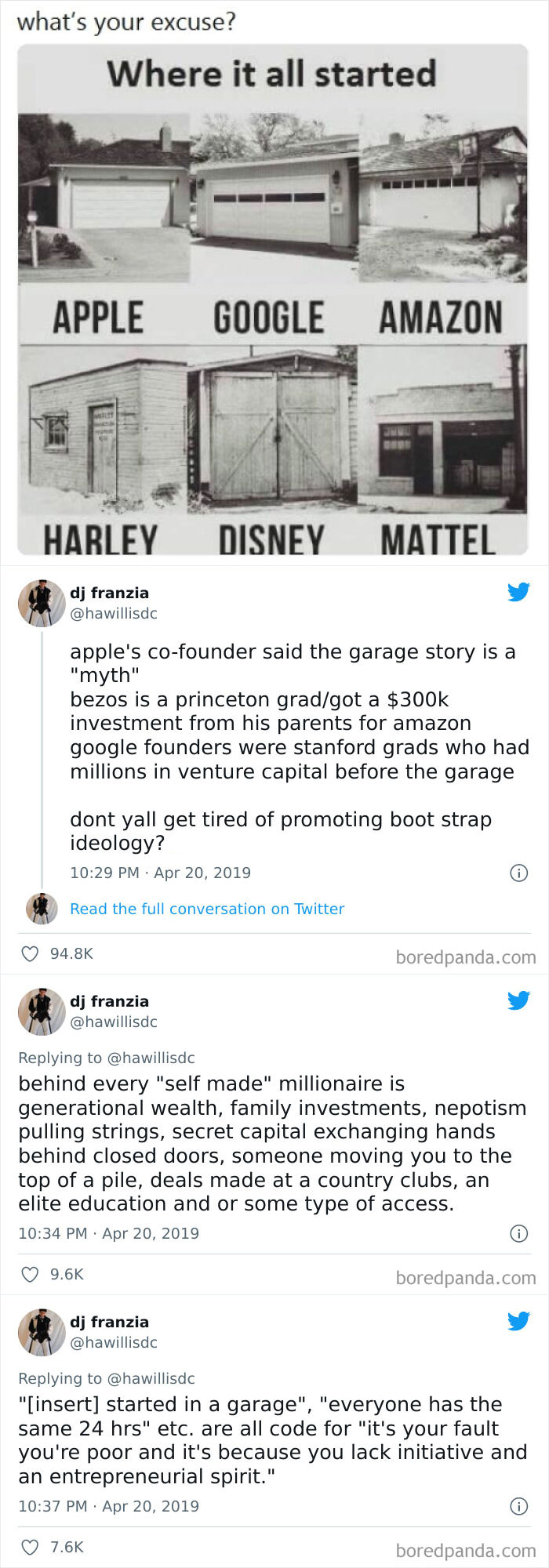Open 'Read the full conversation on Twitter' link
The height and width of the screenshot is (1568, 549).
[x=206, y=909]
